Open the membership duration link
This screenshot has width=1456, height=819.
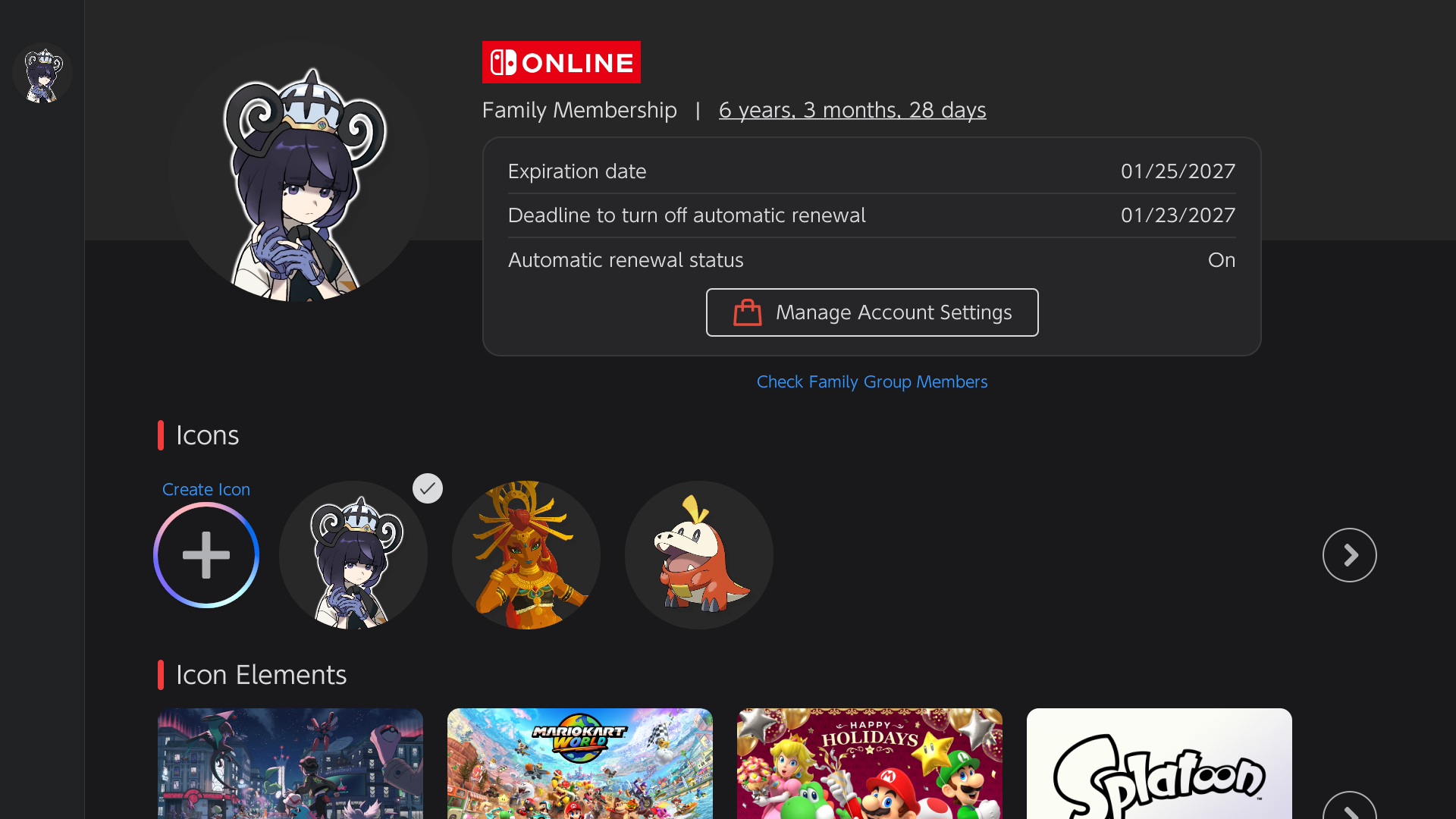click(852, 111)
